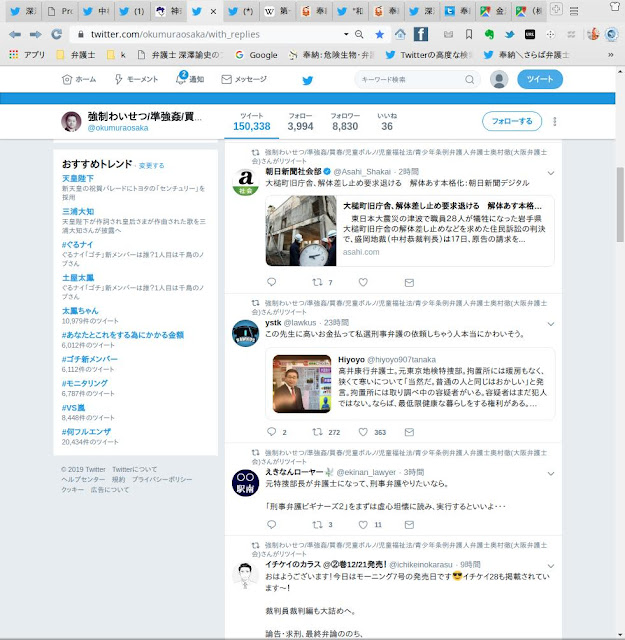Open trend 土屋太鳳

coord(78,278)
